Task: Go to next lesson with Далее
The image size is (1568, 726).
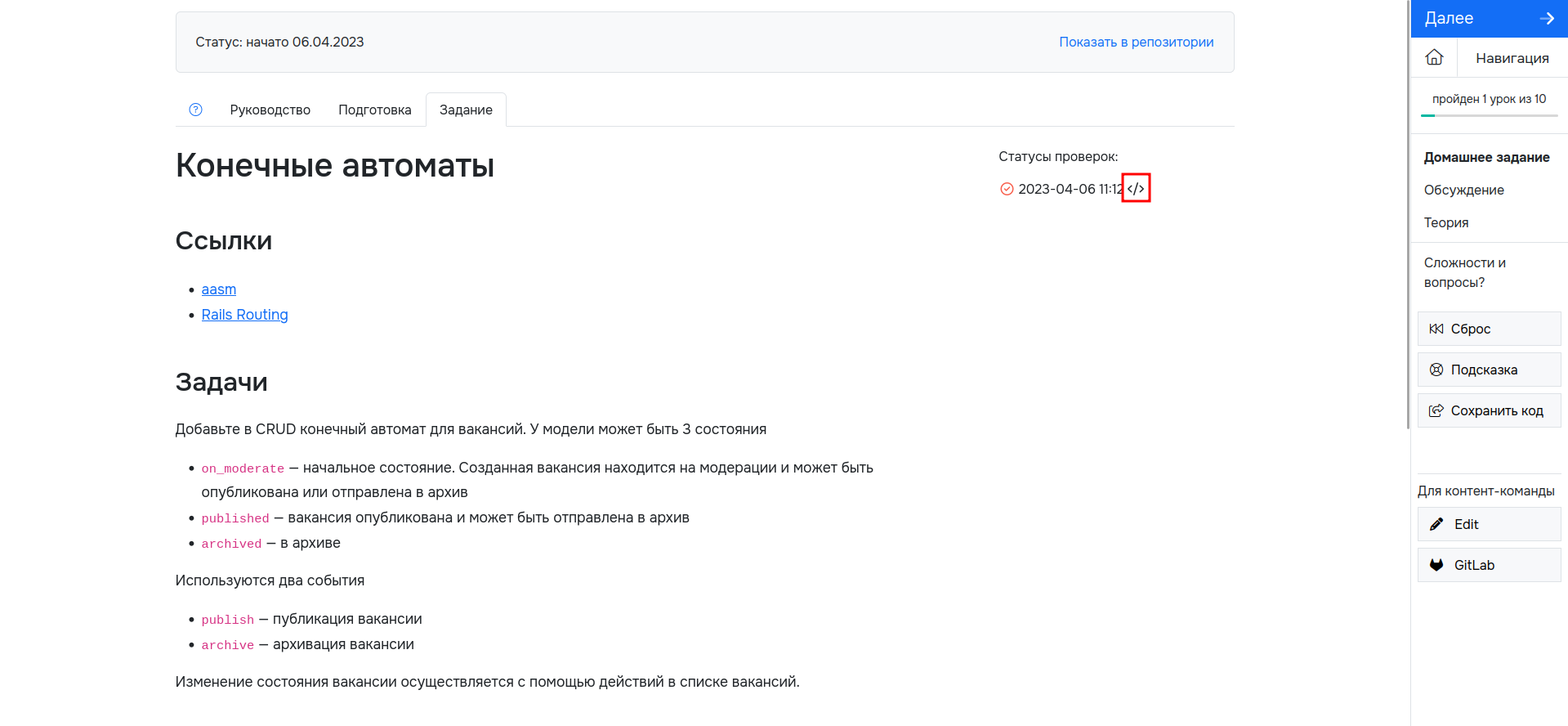Action: [x=1489, y=18]
